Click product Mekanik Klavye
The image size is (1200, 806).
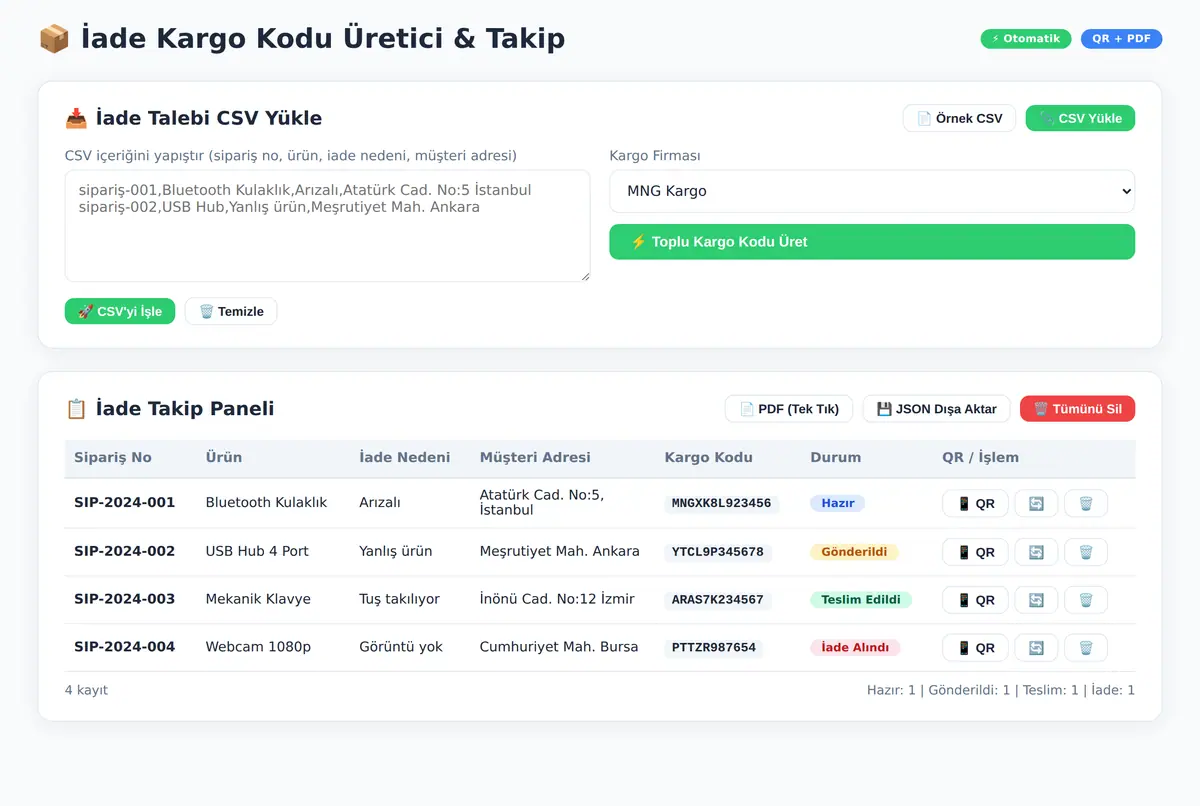(x=258, y=600)
